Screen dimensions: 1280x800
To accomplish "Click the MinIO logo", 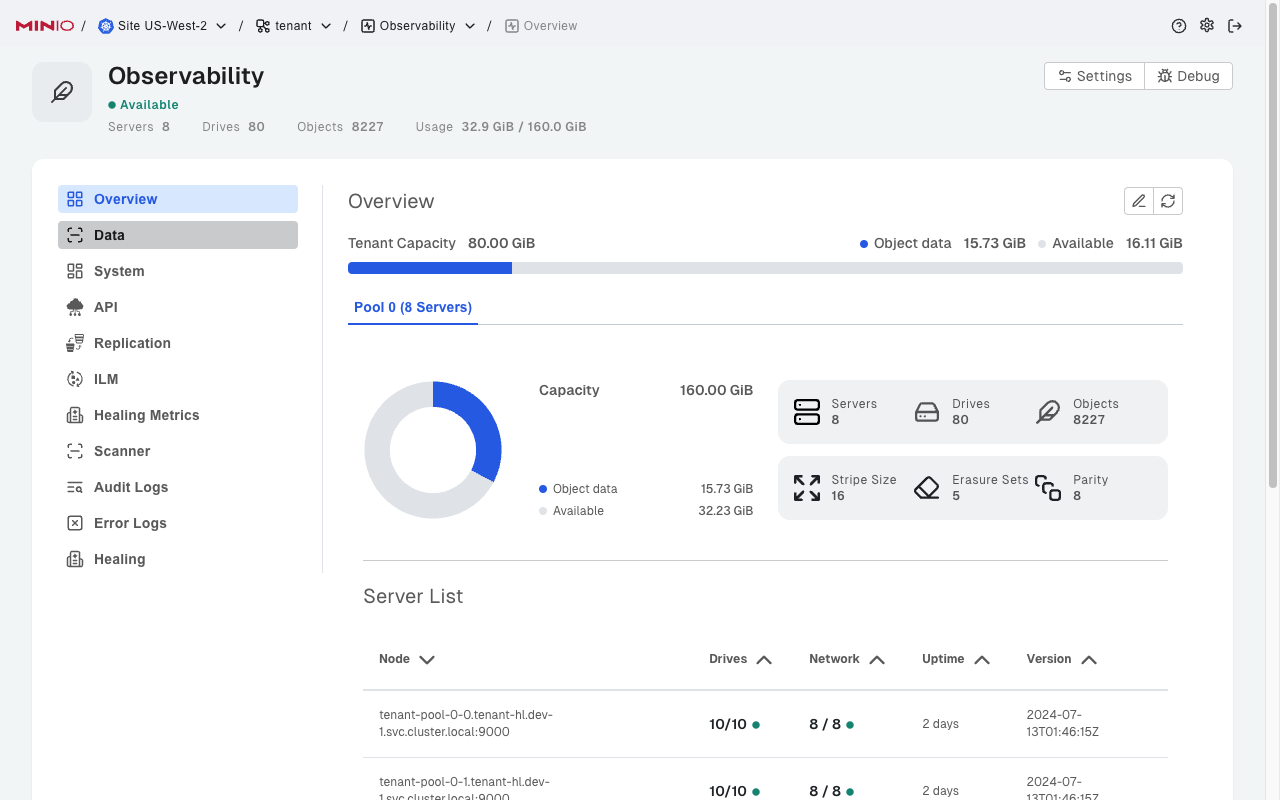I will click(x=45, y=26).
